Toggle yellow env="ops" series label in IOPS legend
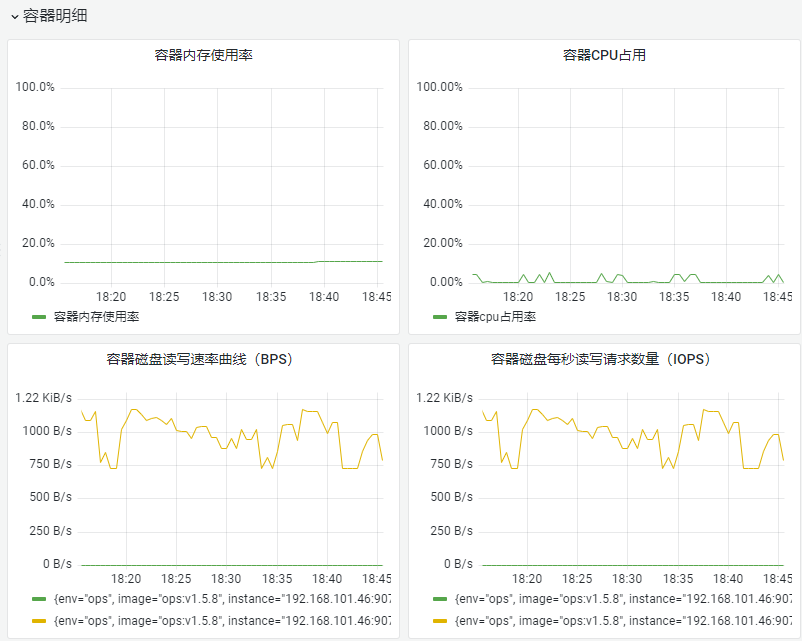Screen dimensions: 802x641 click(620, 621)
